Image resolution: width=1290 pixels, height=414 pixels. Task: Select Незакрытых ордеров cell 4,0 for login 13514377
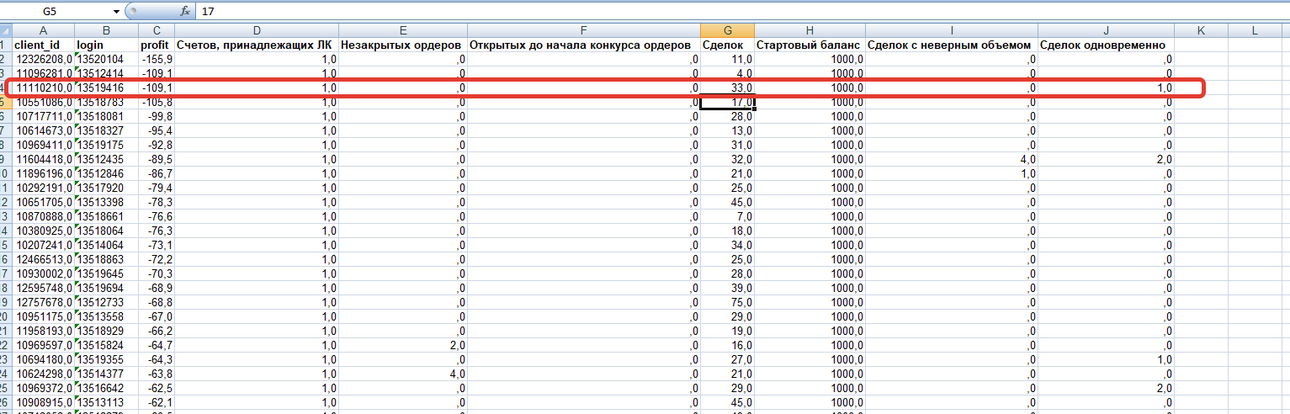pos(402,372)
